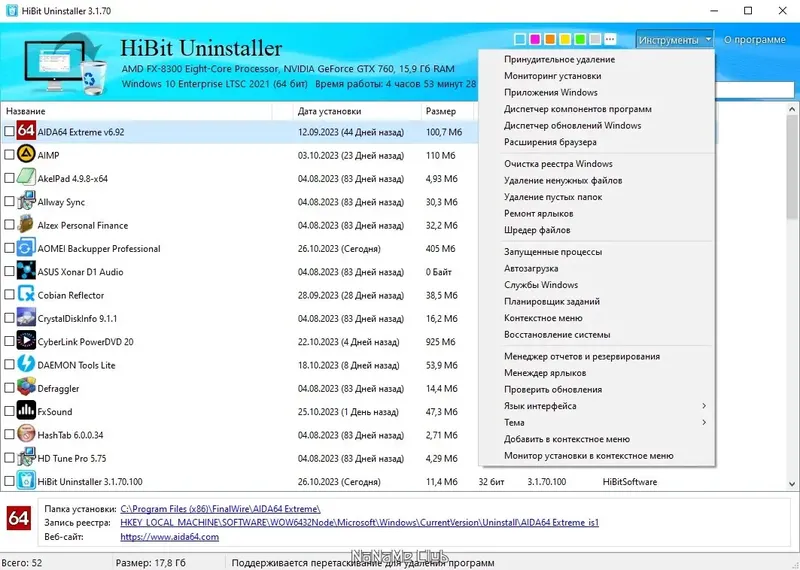Click the scrollbar up arrow of program list
800x570 pixels.
(792, 109)
